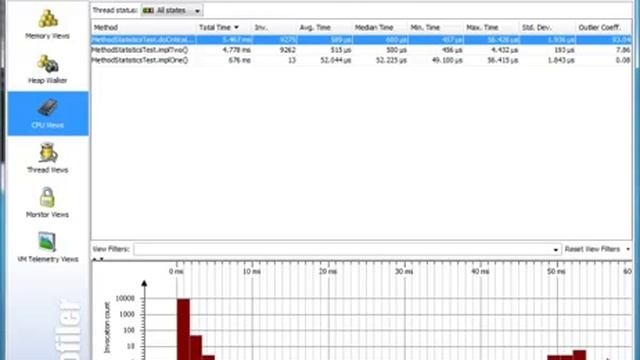Sort by the Std. Dev. column header
Image resolution: width=640 pixels, height=360 pixels.
click(x=547, y=28)
